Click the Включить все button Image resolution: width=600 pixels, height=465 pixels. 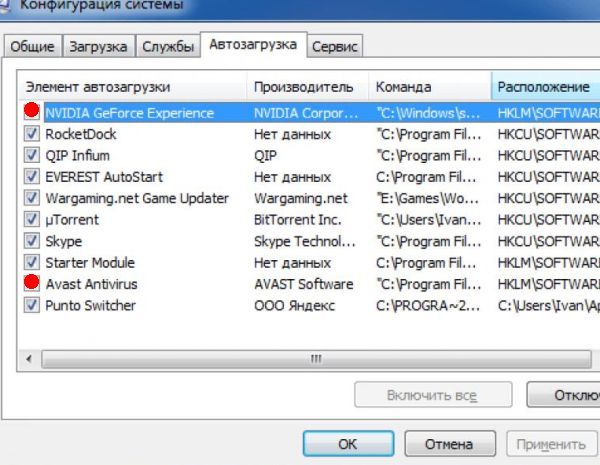coord(433,395)
